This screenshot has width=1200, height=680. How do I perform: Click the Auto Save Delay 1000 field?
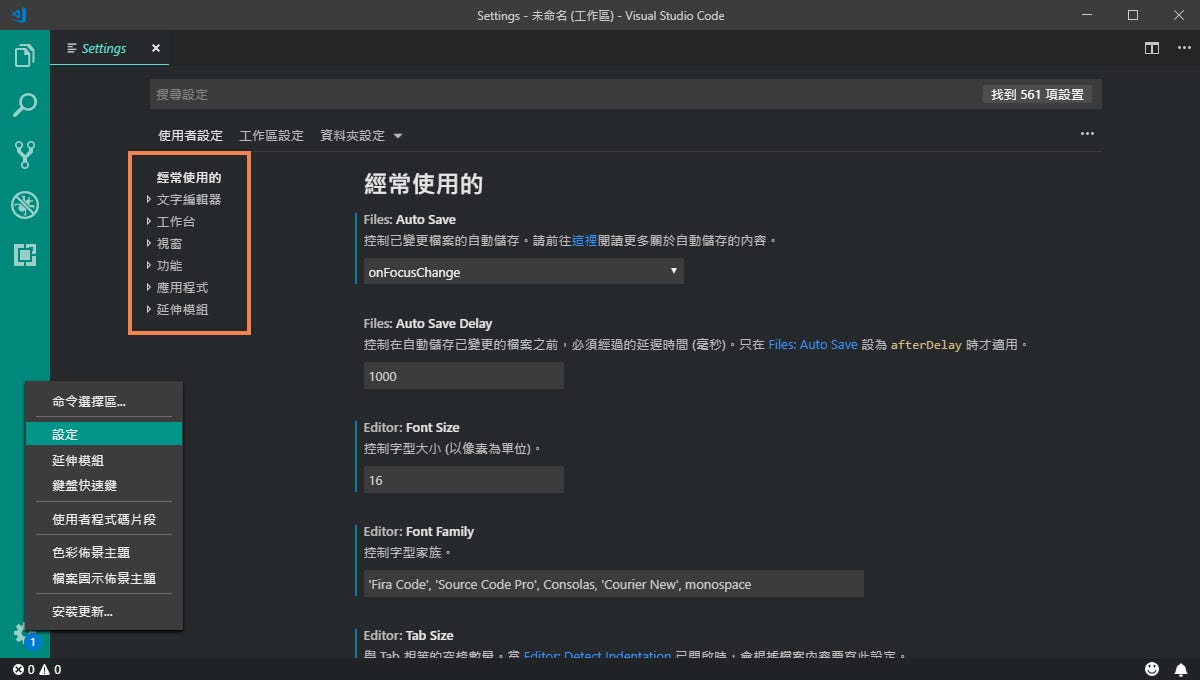point(464,375)
